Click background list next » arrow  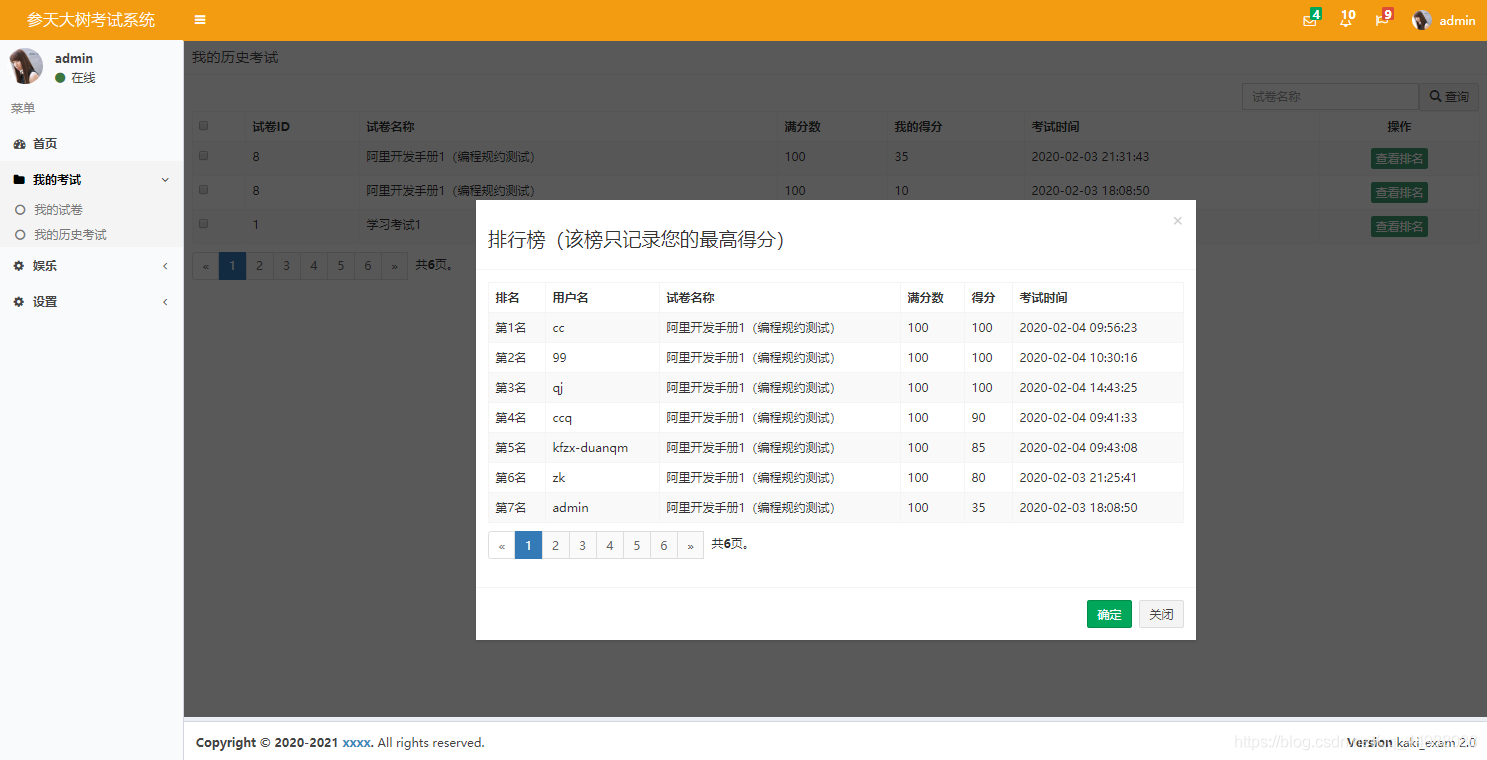394,265
